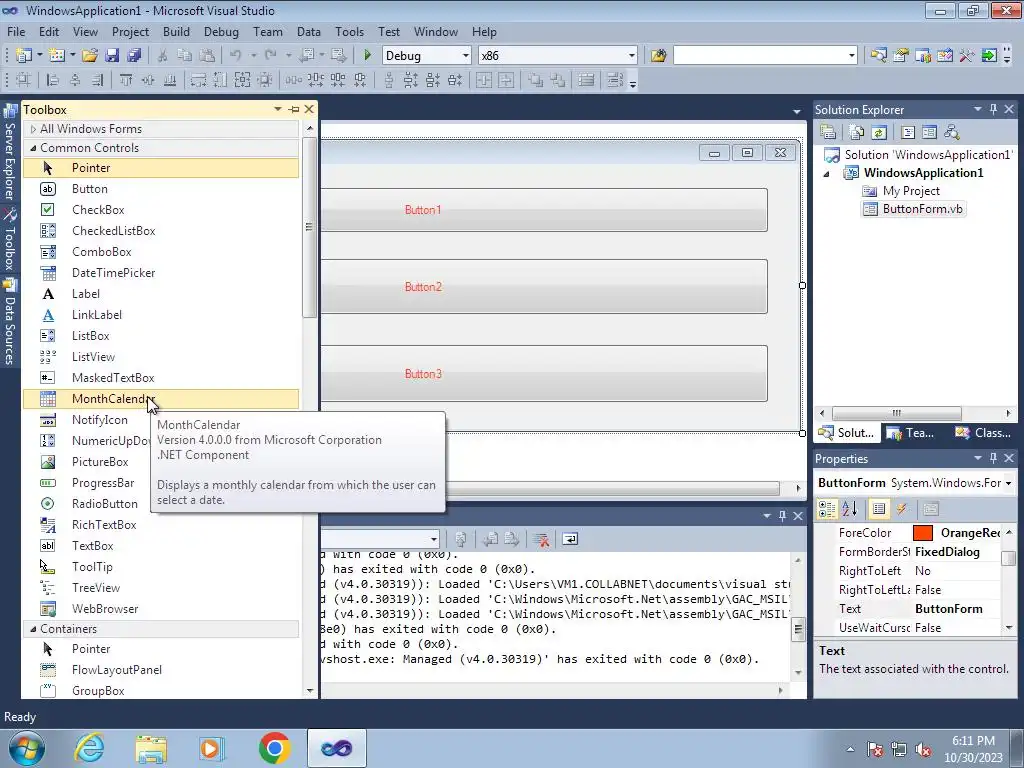1024x768 pixels.
Task: Open ButtonForm object selector dropdown in Properties
Action: [1008, 483]
